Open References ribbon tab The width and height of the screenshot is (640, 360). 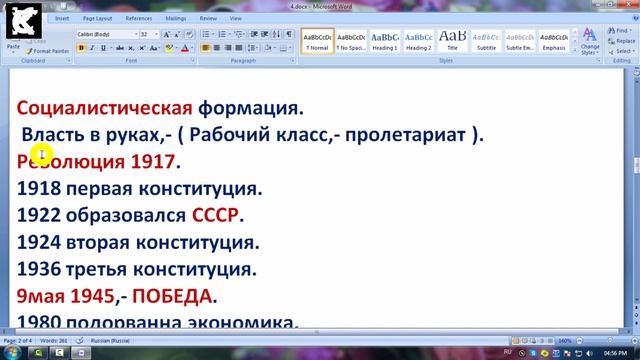click(x=139, y=18)
